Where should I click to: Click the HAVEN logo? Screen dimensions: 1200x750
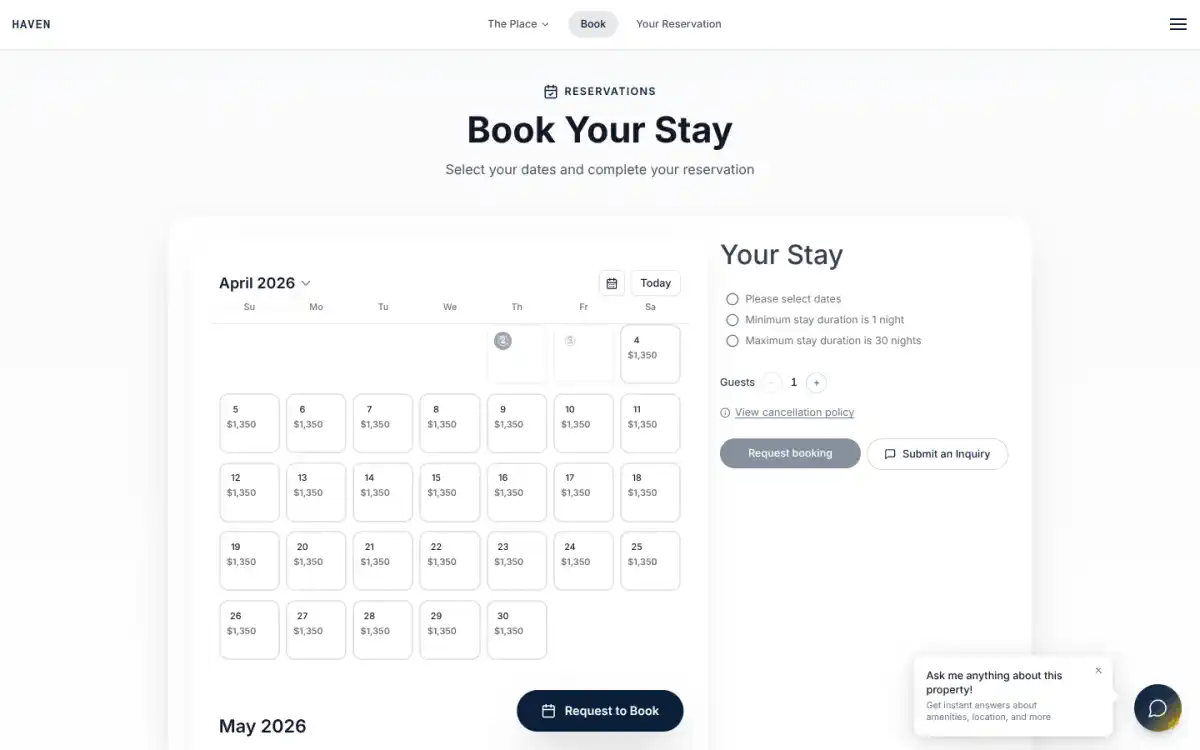click(x=31, y=24)
